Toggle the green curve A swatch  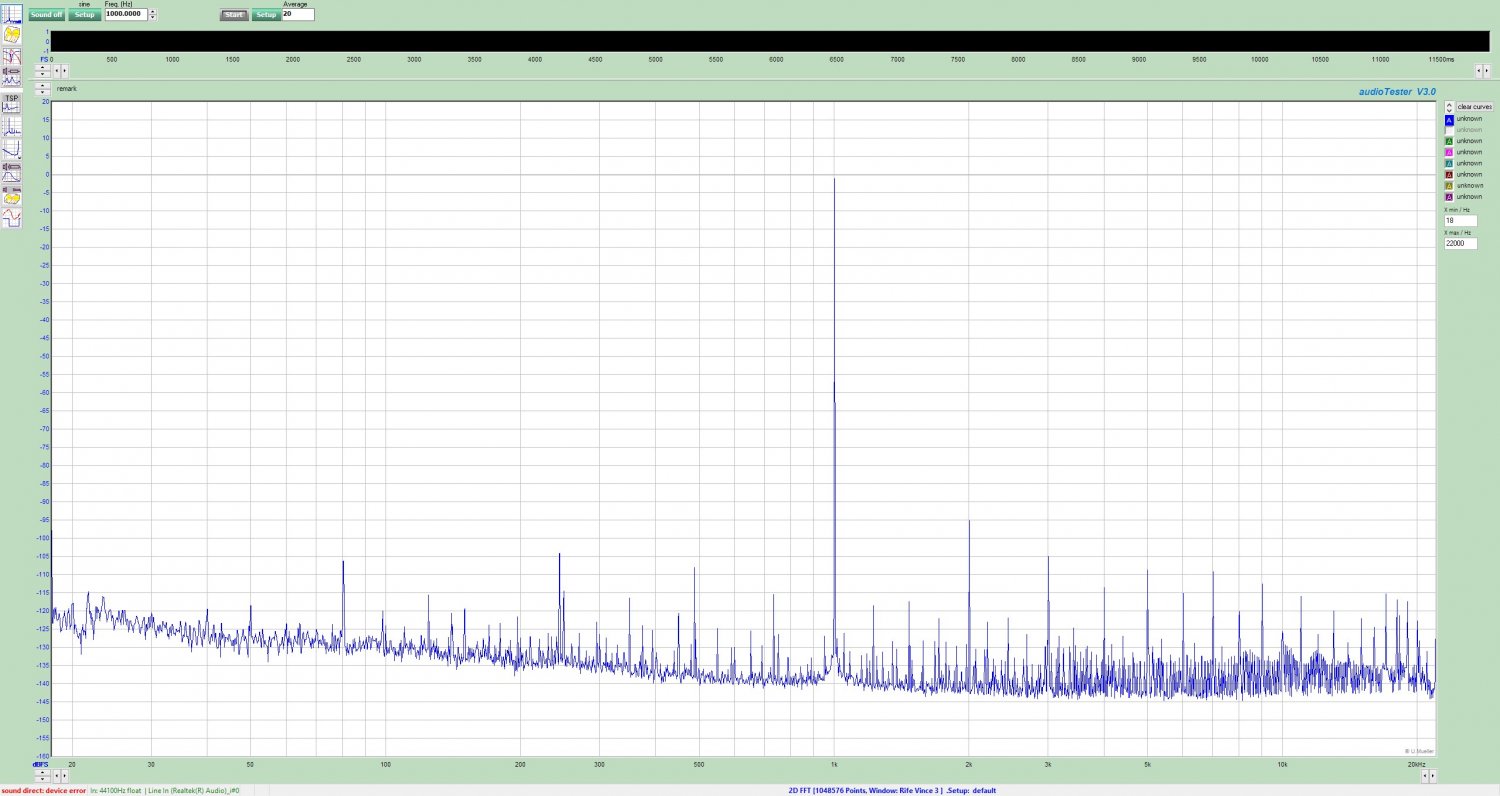click(x=1449, y=141)
